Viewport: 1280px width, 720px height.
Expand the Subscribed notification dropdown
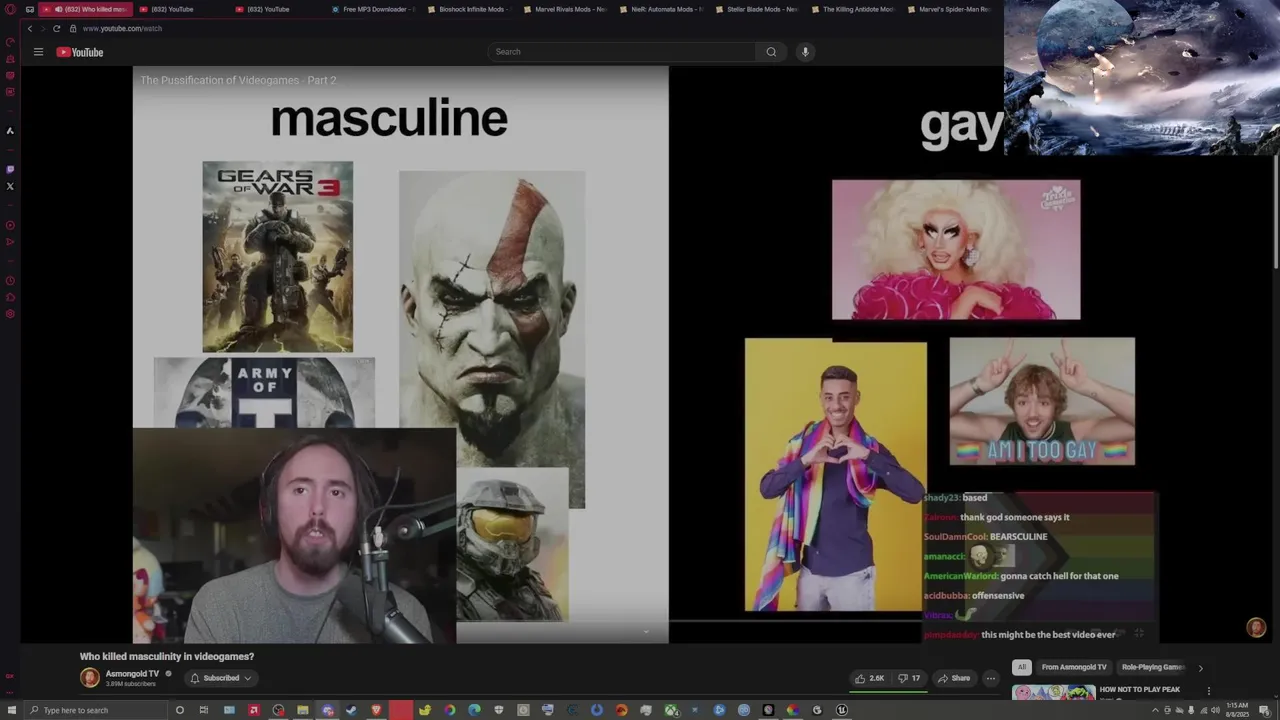[220, 678]
